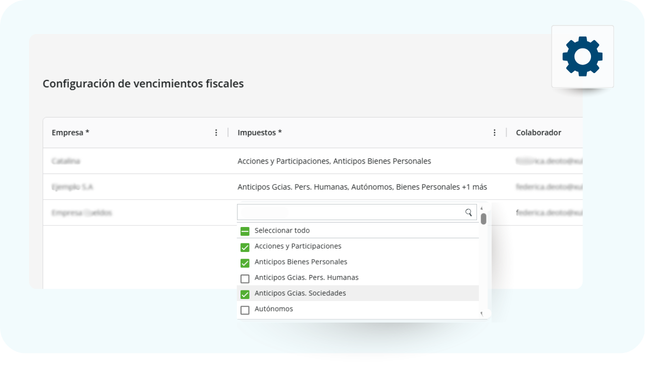646x365 pixels.
Task: Click the 'Autónomos' label text
Action: tap(274, 309)
